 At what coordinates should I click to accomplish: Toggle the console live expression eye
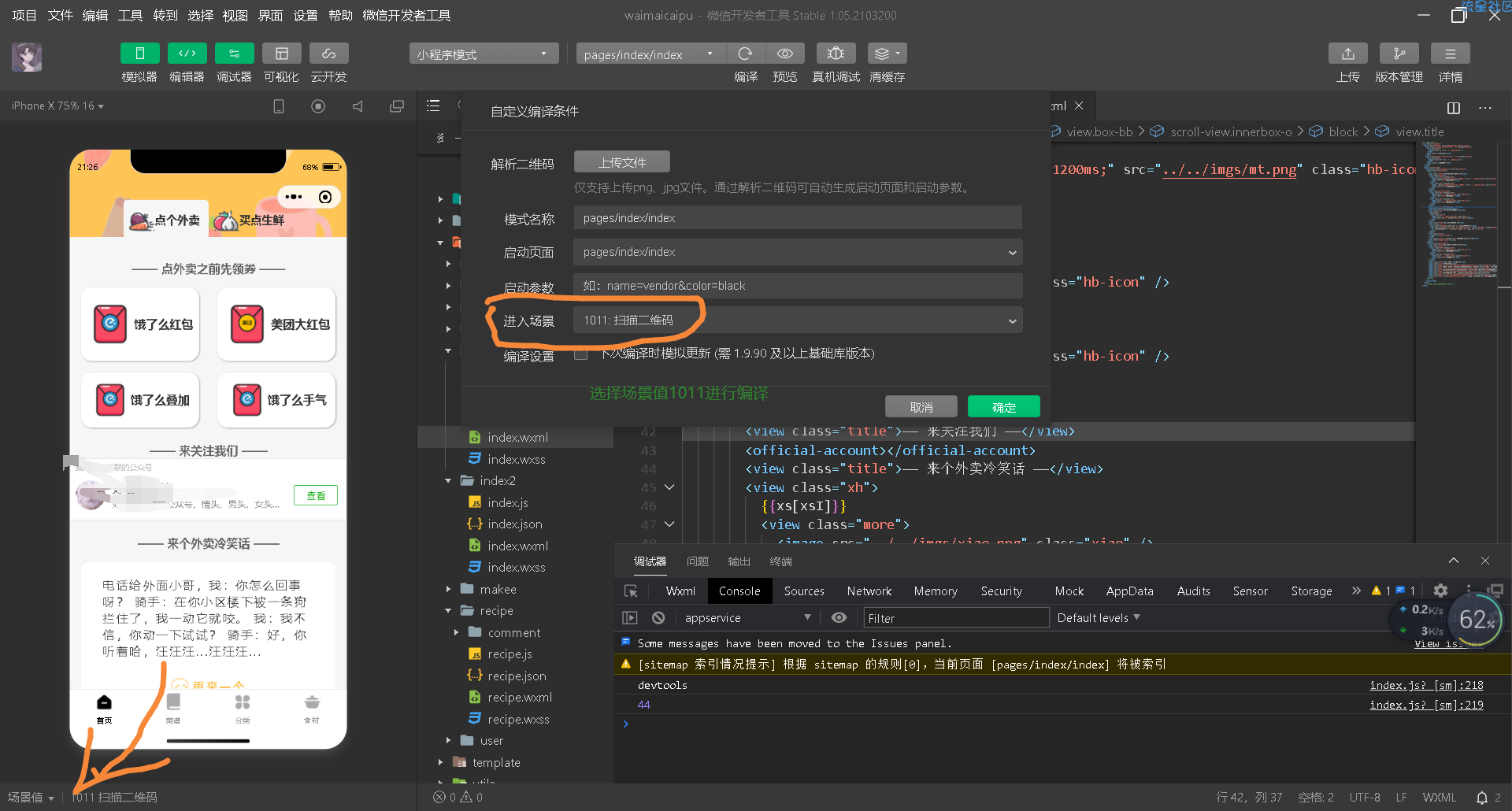point(839,618)
